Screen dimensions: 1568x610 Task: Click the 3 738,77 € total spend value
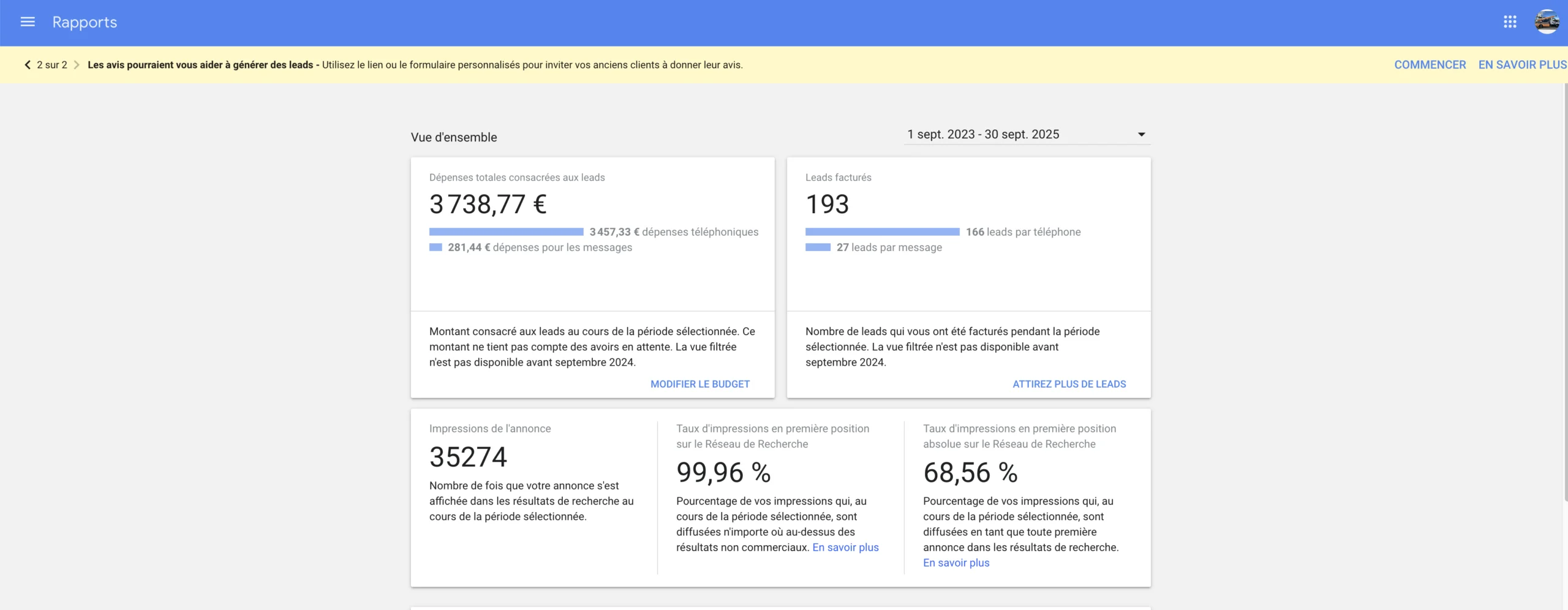(488, 205)
